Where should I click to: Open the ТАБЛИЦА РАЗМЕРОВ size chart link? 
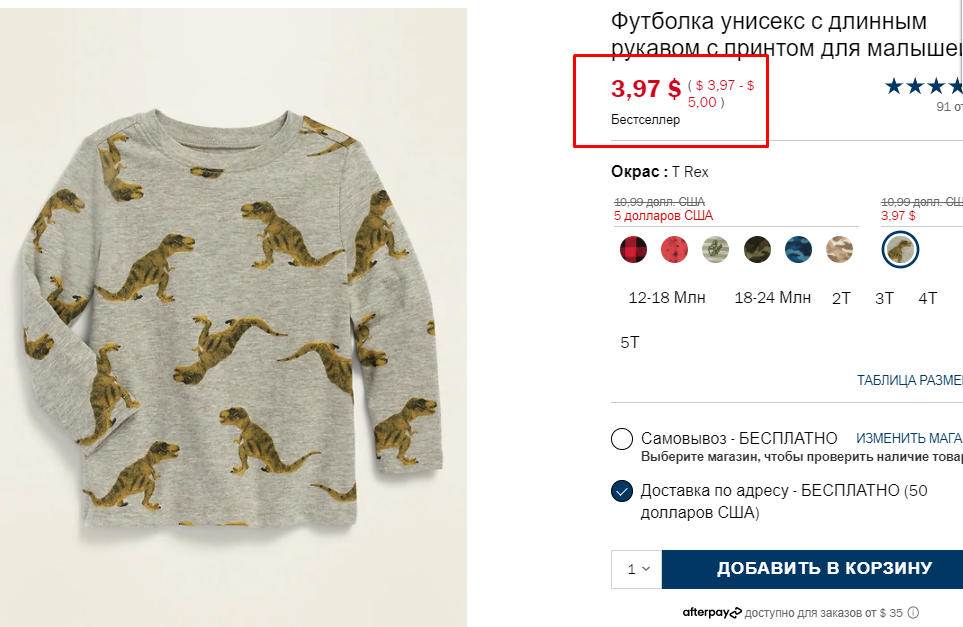[909, 381]
